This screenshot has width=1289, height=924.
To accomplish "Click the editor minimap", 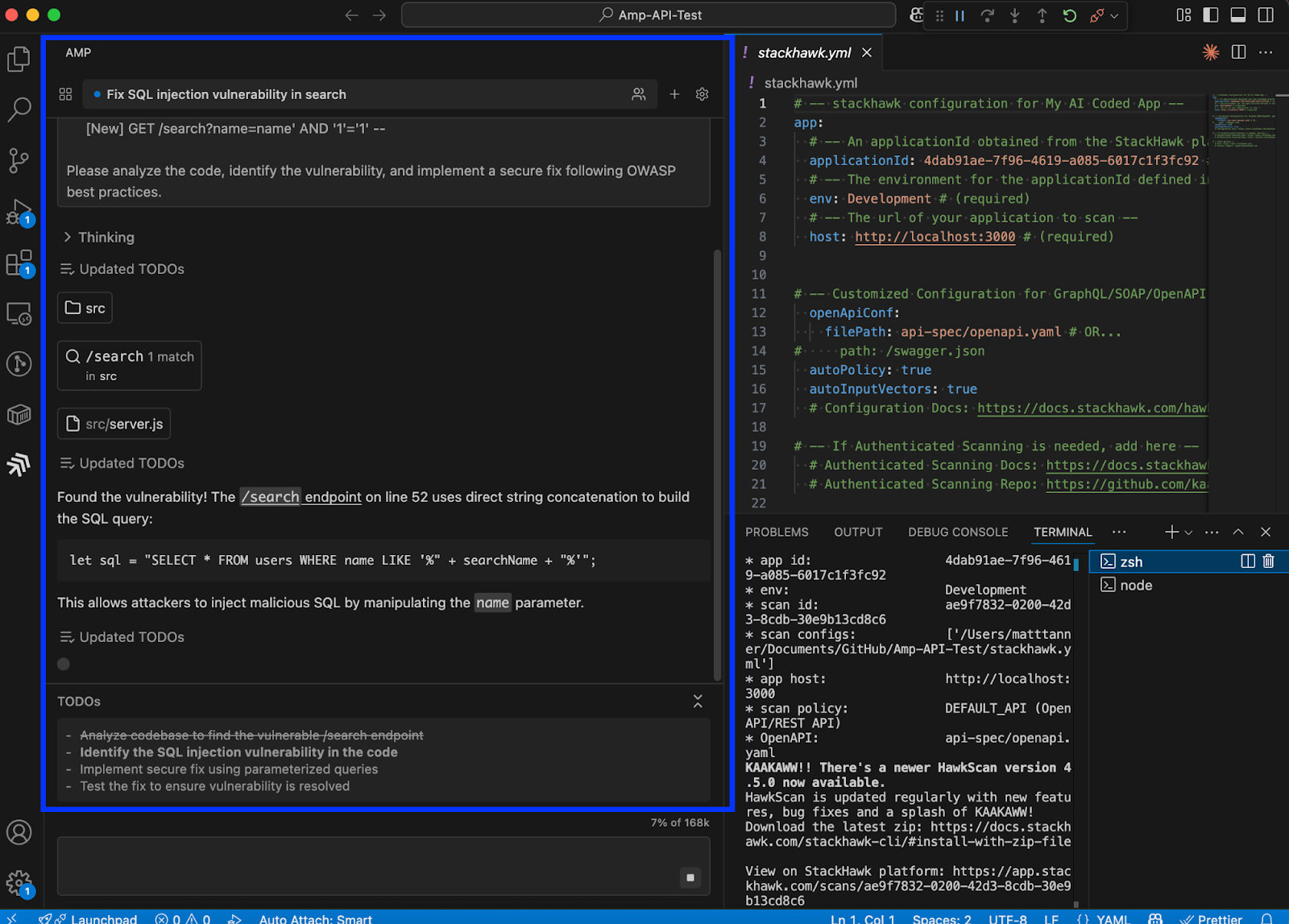I will click(x=1243, y=122).
